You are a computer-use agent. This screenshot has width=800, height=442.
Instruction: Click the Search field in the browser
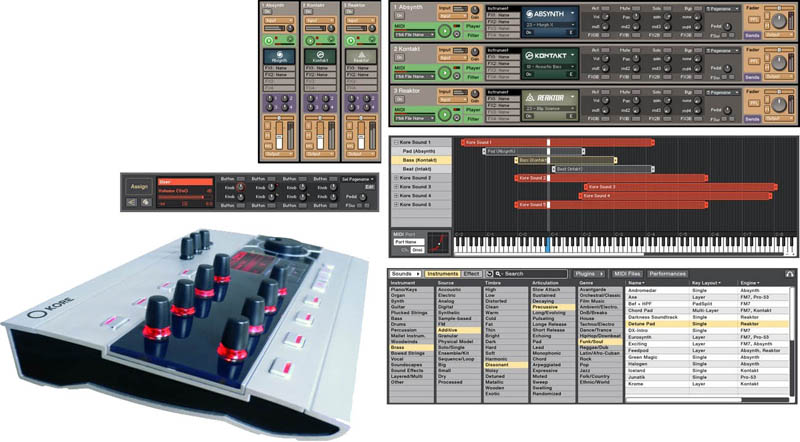point(531,274)
